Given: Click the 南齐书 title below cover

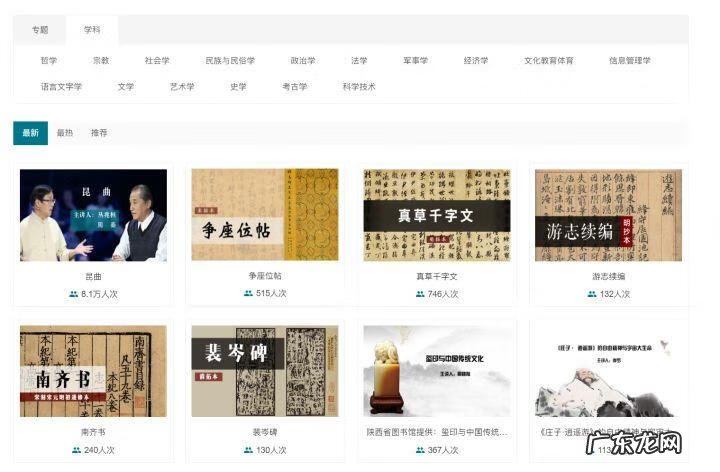Looking at the screenshot, I should 93,432.
